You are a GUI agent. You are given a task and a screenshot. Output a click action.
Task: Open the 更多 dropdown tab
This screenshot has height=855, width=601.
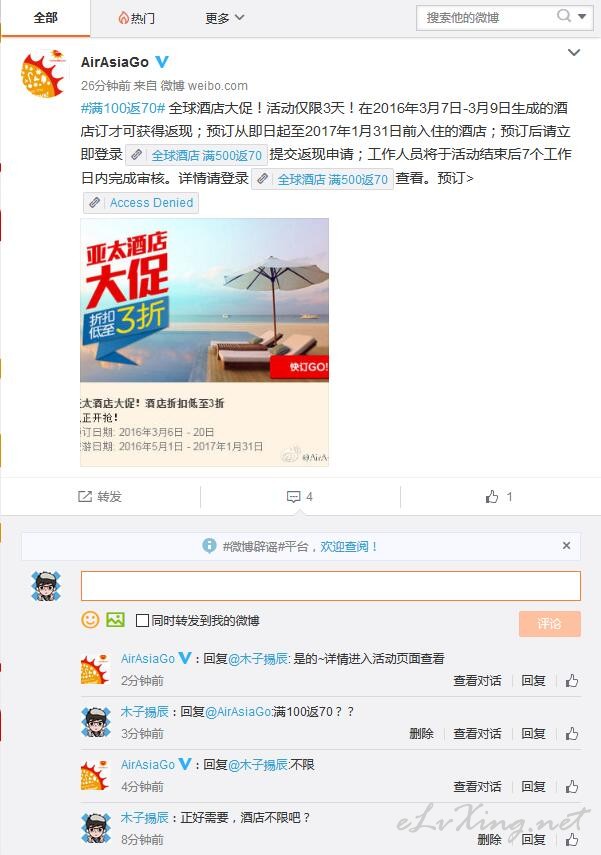(x=224, y=18)
